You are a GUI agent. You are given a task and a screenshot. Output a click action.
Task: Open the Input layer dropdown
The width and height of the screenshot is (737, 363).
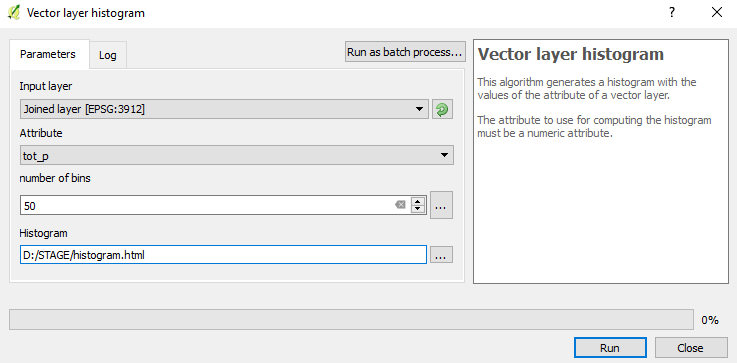[x=225, y=109]
